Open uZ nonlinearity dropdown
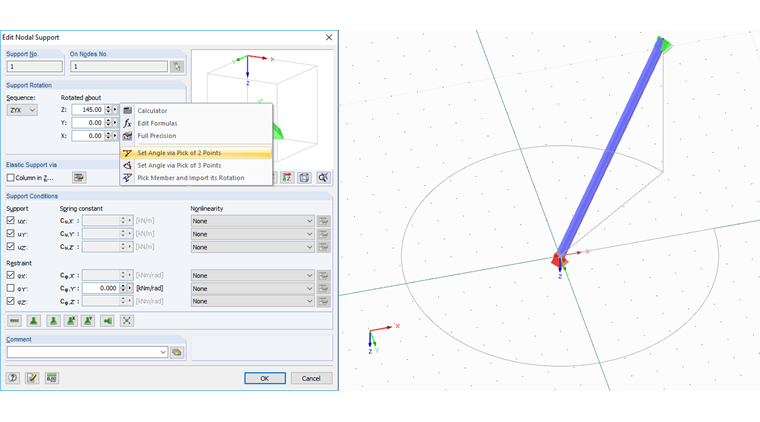Screen dimensions: 760x422 [x=253, y=247]
